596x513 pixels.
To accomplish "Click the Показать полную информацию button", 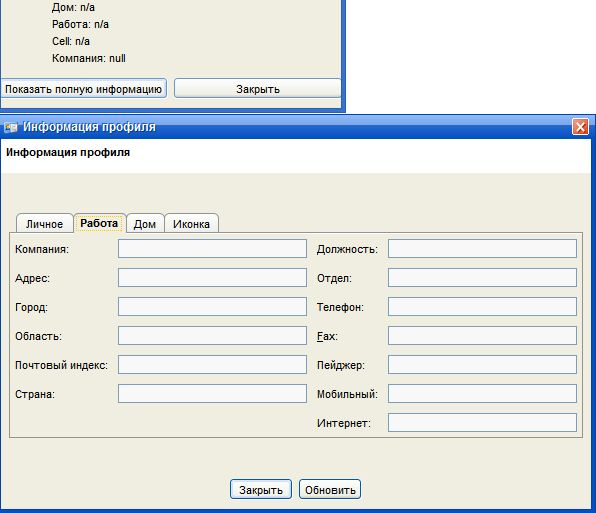I will (x=84, y=89).
